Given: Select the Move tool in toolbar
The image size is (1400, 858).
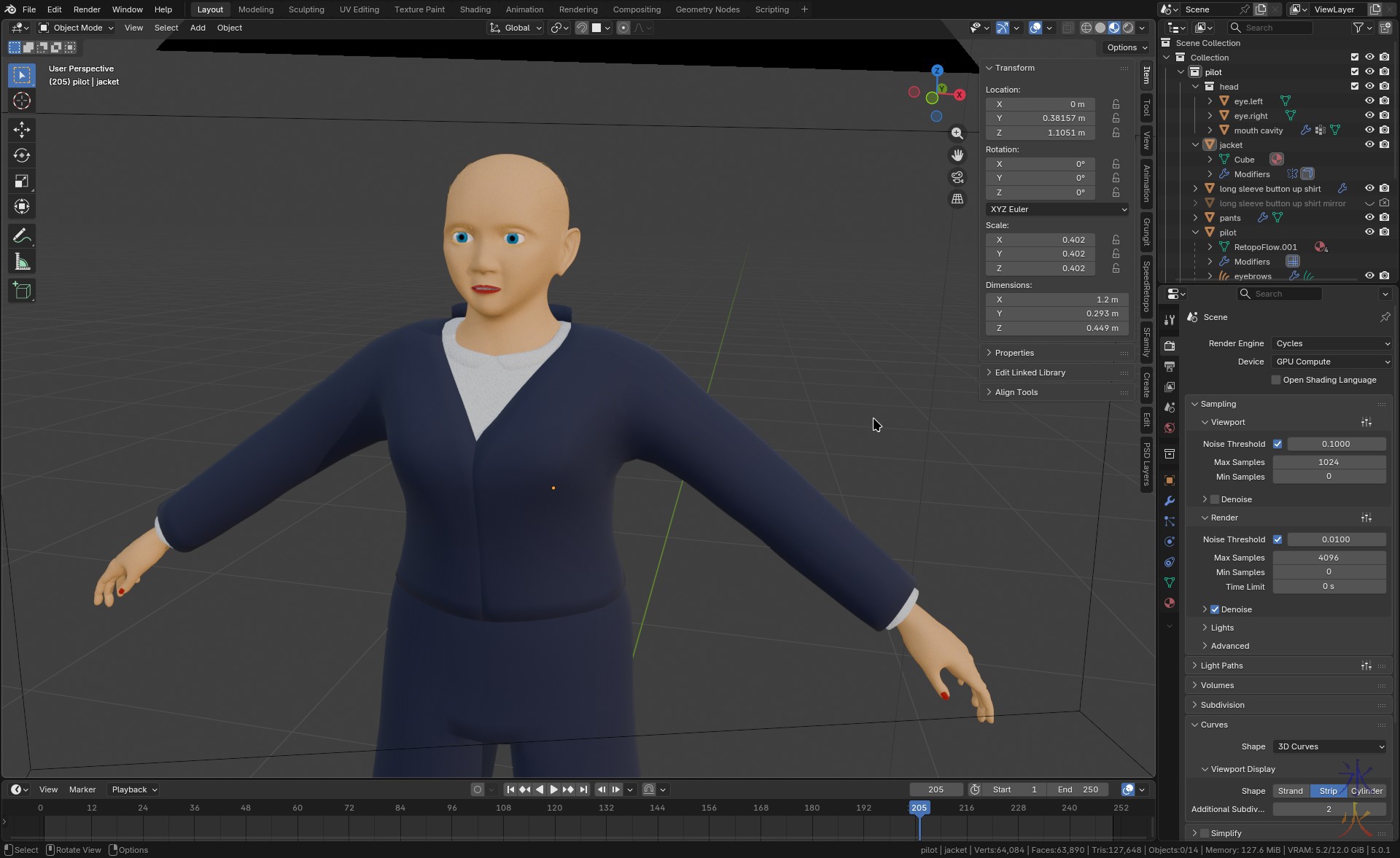Looking at the screenshot, I should tap(21, 130).
